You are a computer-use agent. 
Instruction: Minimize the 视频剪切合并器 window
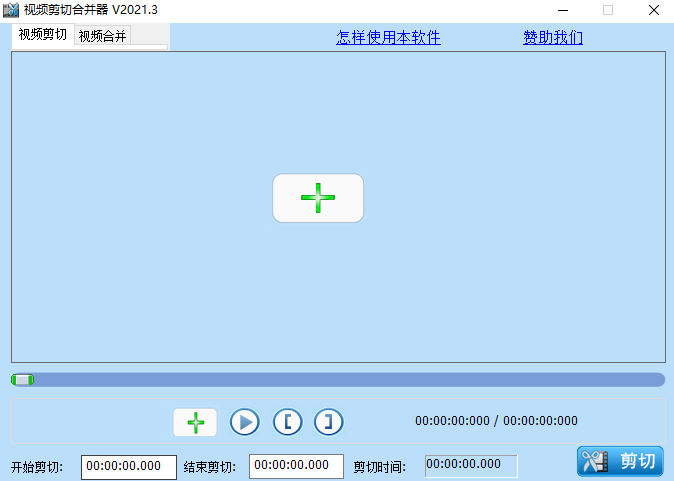pyautogui.click(x=562, y=10)
